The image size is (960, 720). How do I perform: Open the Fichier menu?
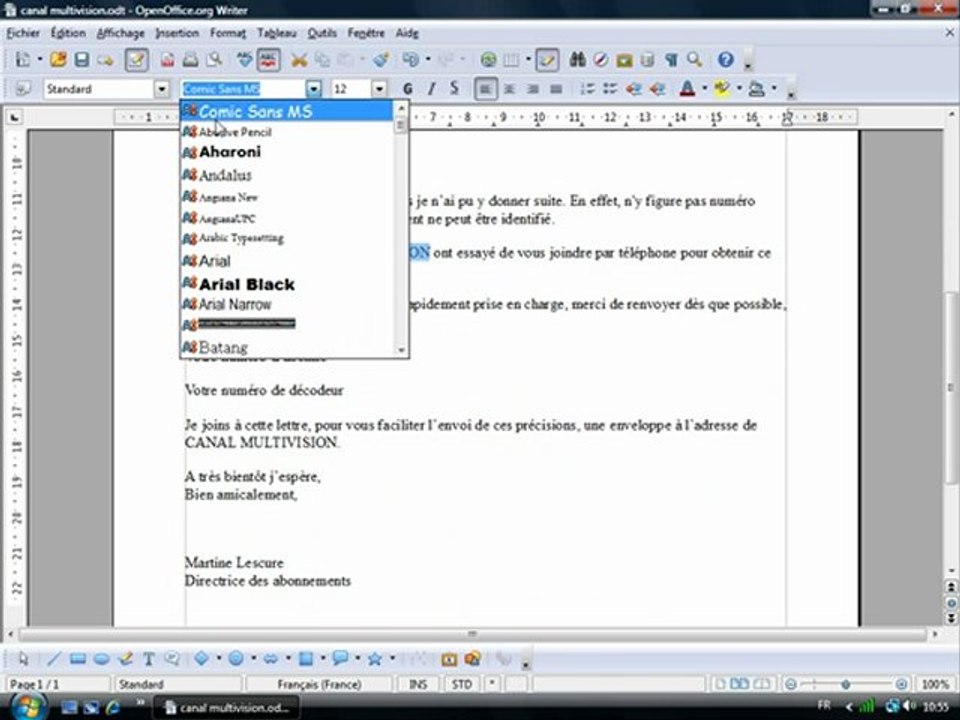pyautogui.click(x=23, y=33)
